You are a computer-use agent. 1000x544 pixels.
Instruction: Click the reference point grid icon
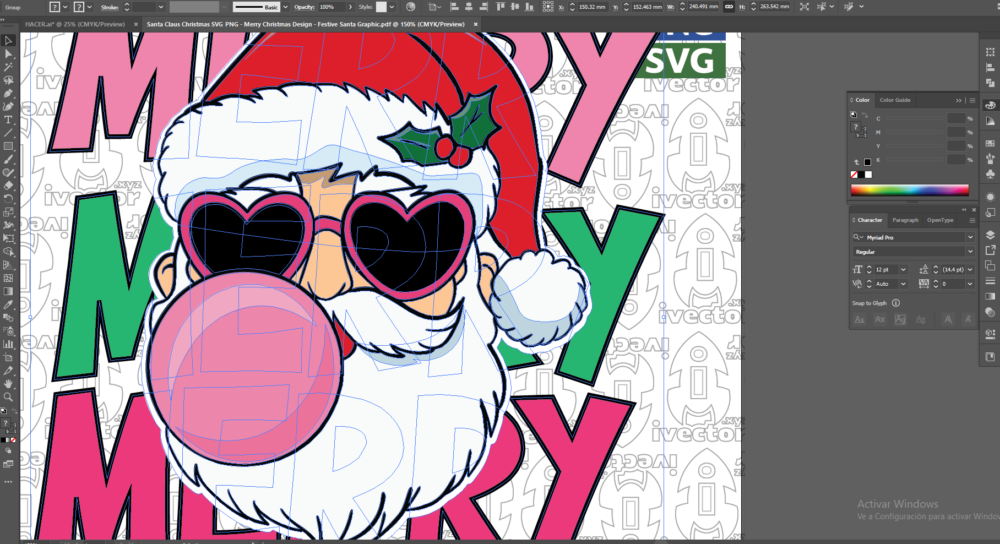[x=548, y=7]
